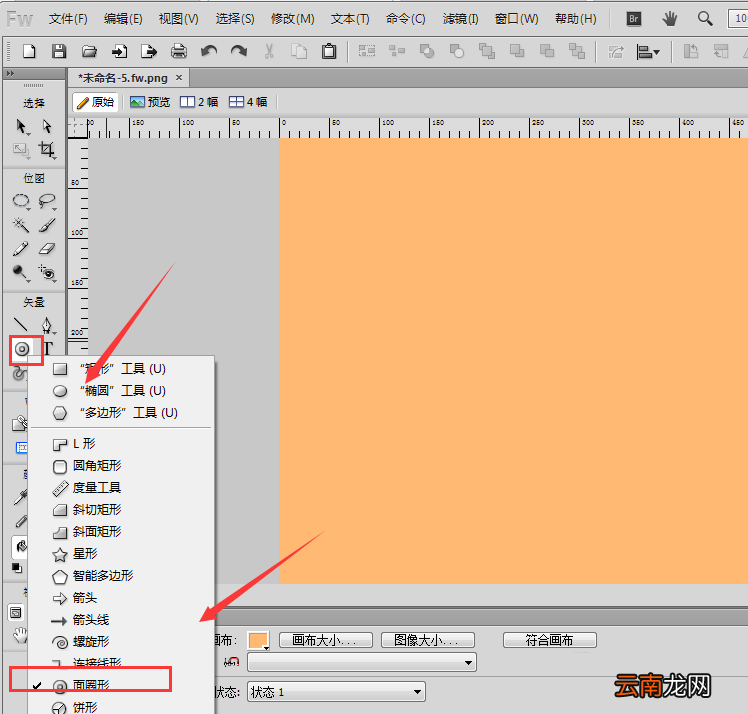Choose the 矩形 工具 (U) entry

click(121, 369)
